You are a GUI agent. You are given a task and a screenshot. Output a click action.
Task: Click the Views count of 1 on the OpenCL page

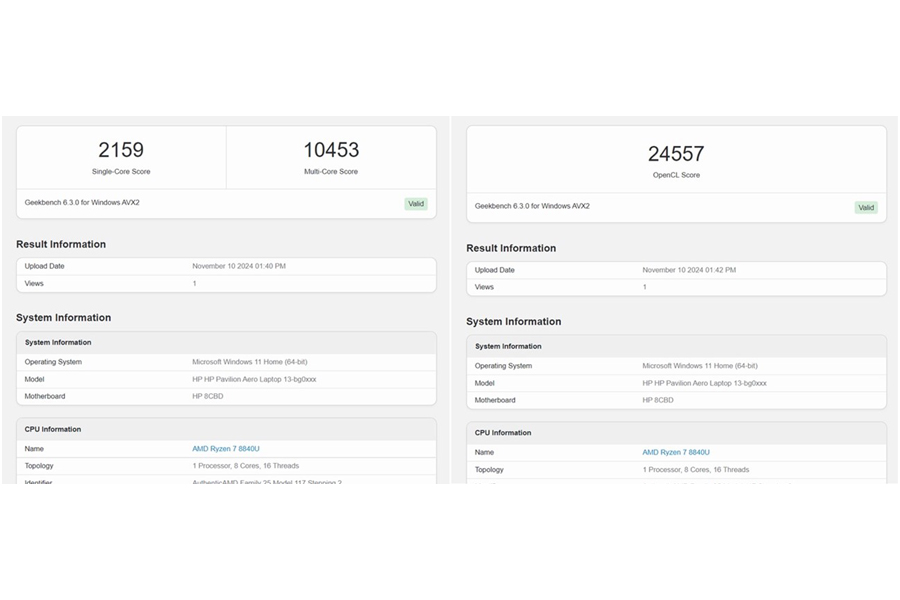point(645,287)
